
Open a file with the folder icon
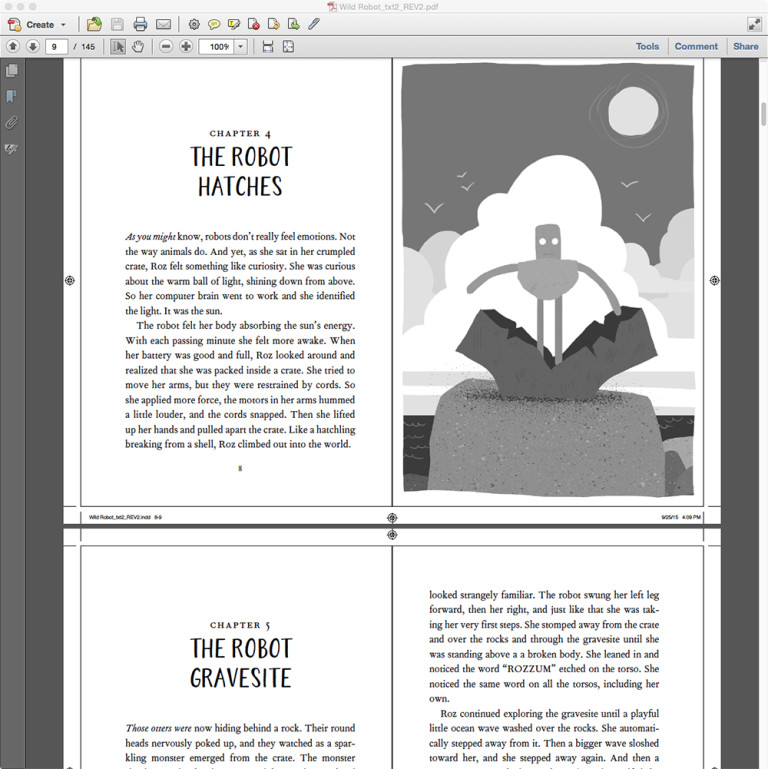94,24
